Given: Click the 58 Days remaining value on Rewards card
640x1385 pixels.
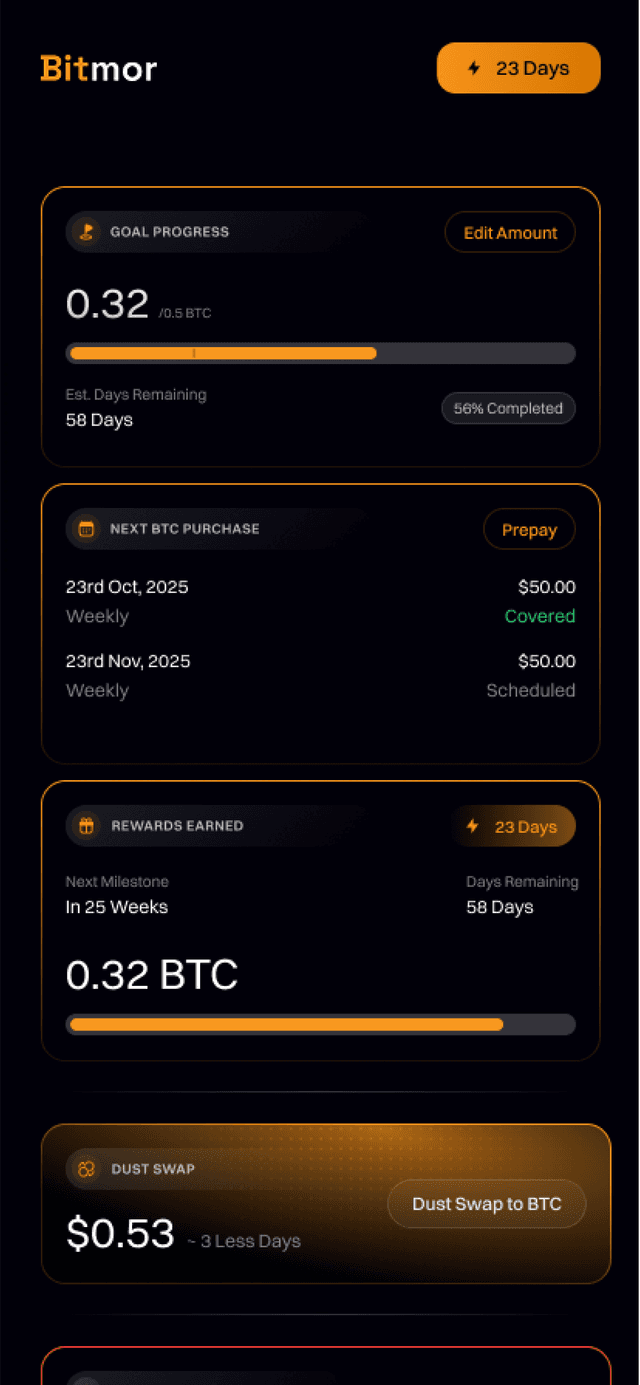Looking at the screenshot, I should pyautogui.click(x=498, y=907).
